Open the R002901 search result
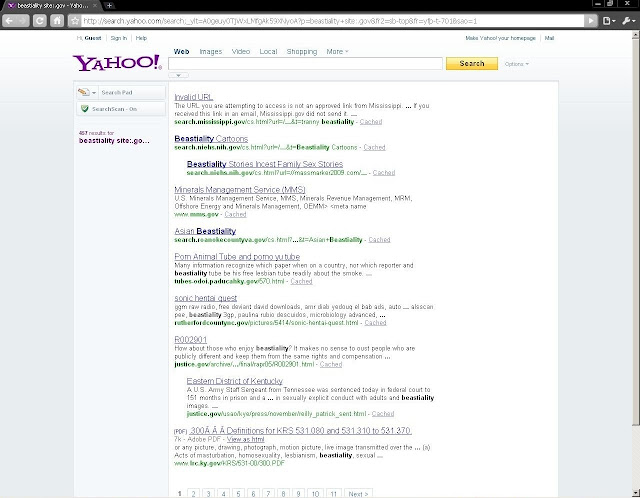The height and width of the screenshot is (498, 640). [191, 340]
